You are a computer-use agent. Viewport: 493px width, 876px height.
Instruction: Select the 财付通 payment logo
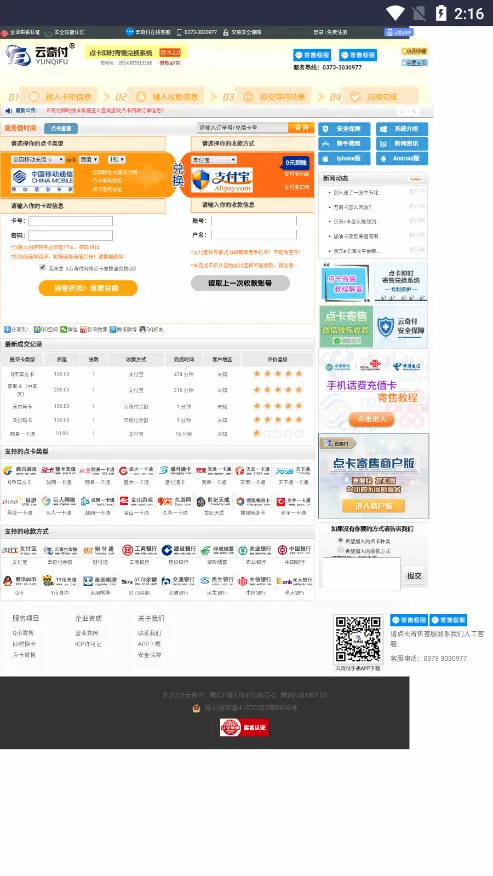(x=99, y=550)
